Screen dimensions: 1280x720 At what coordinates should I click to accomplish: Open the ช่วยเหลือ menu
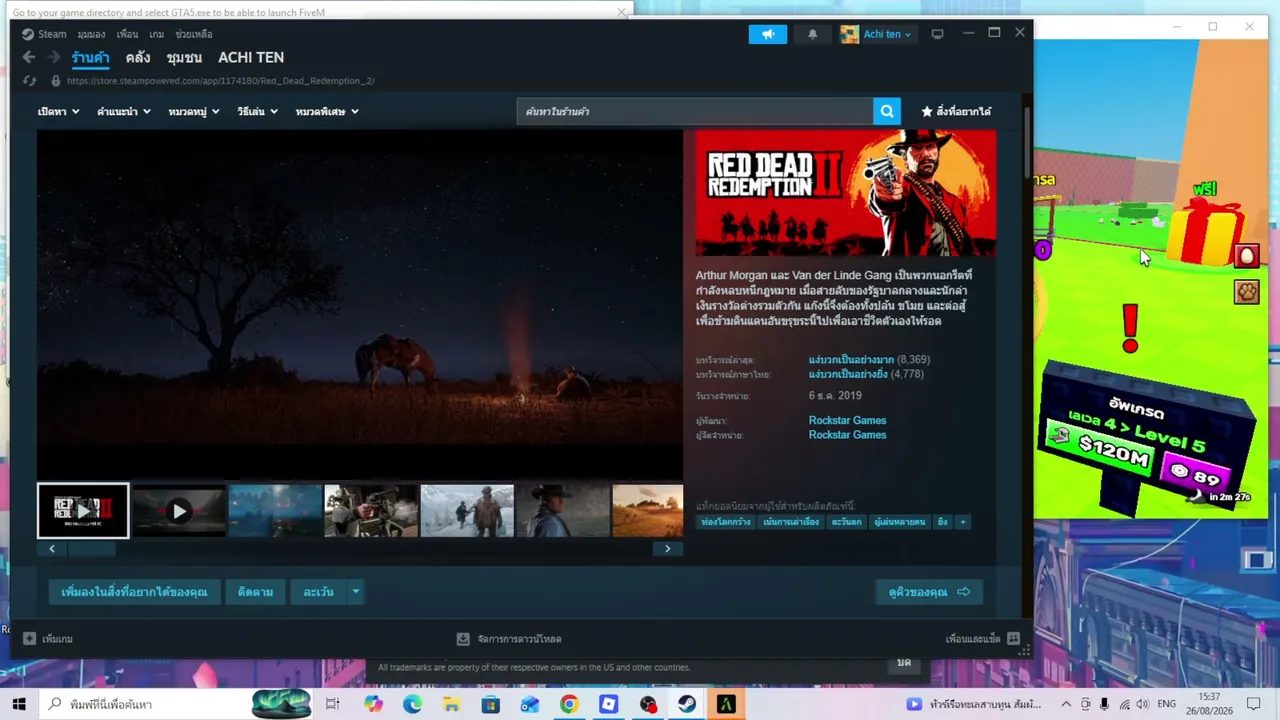tap(194, 34)
